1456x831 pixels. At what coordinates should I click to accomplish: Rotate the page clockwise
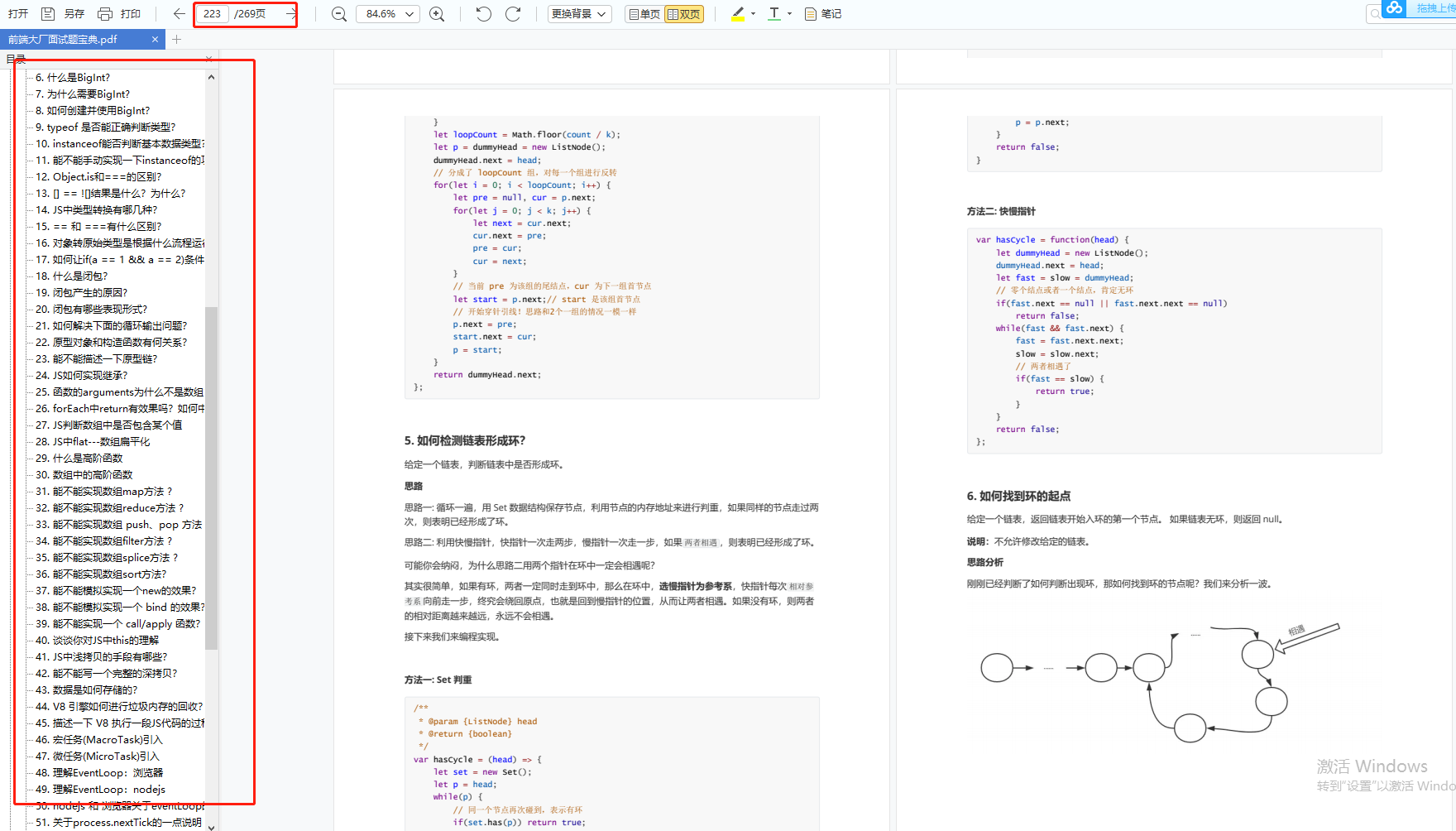coord(513,13)
